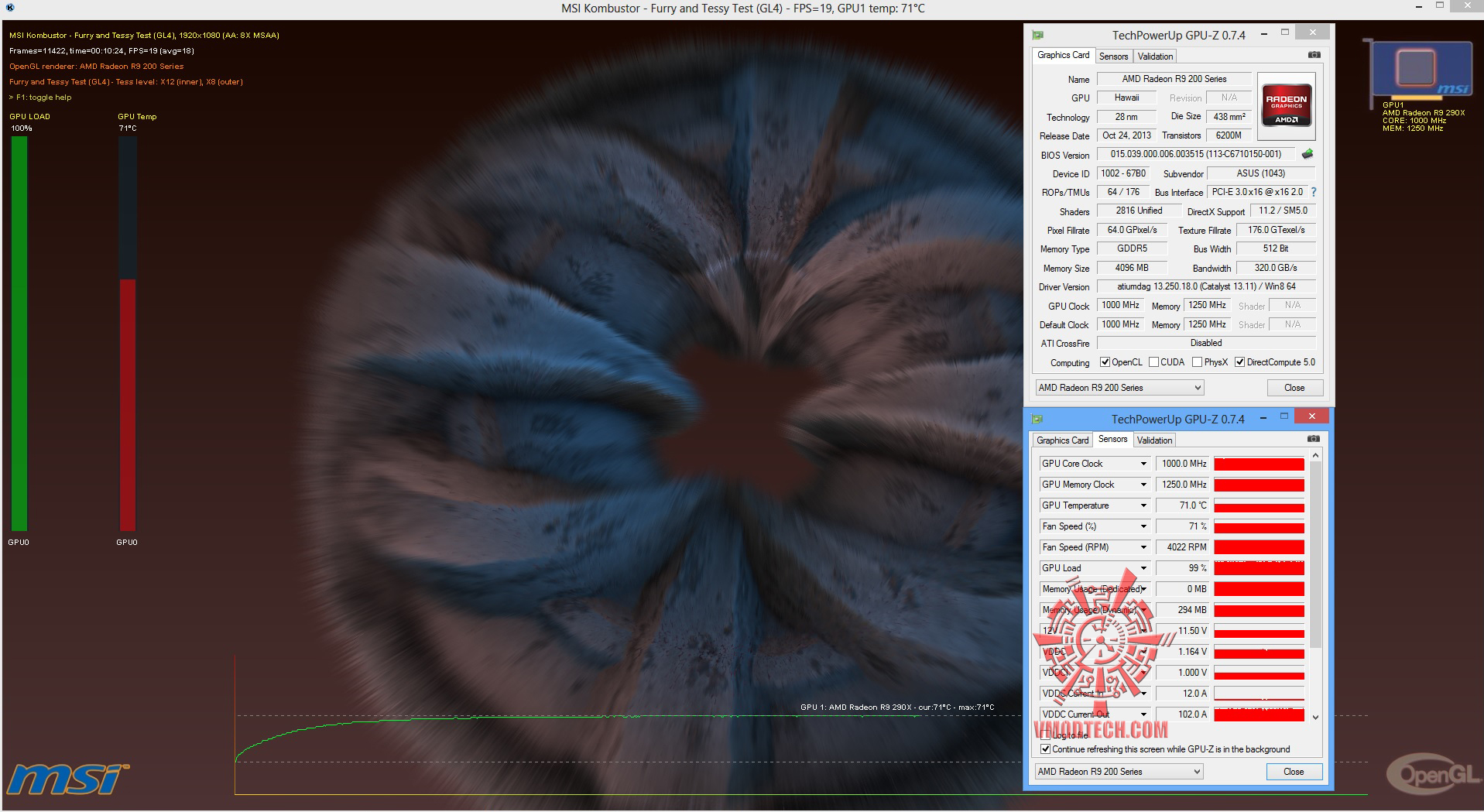
Task: Click the '102.0 A' VDDC current value
Action: coord(1182,714)
